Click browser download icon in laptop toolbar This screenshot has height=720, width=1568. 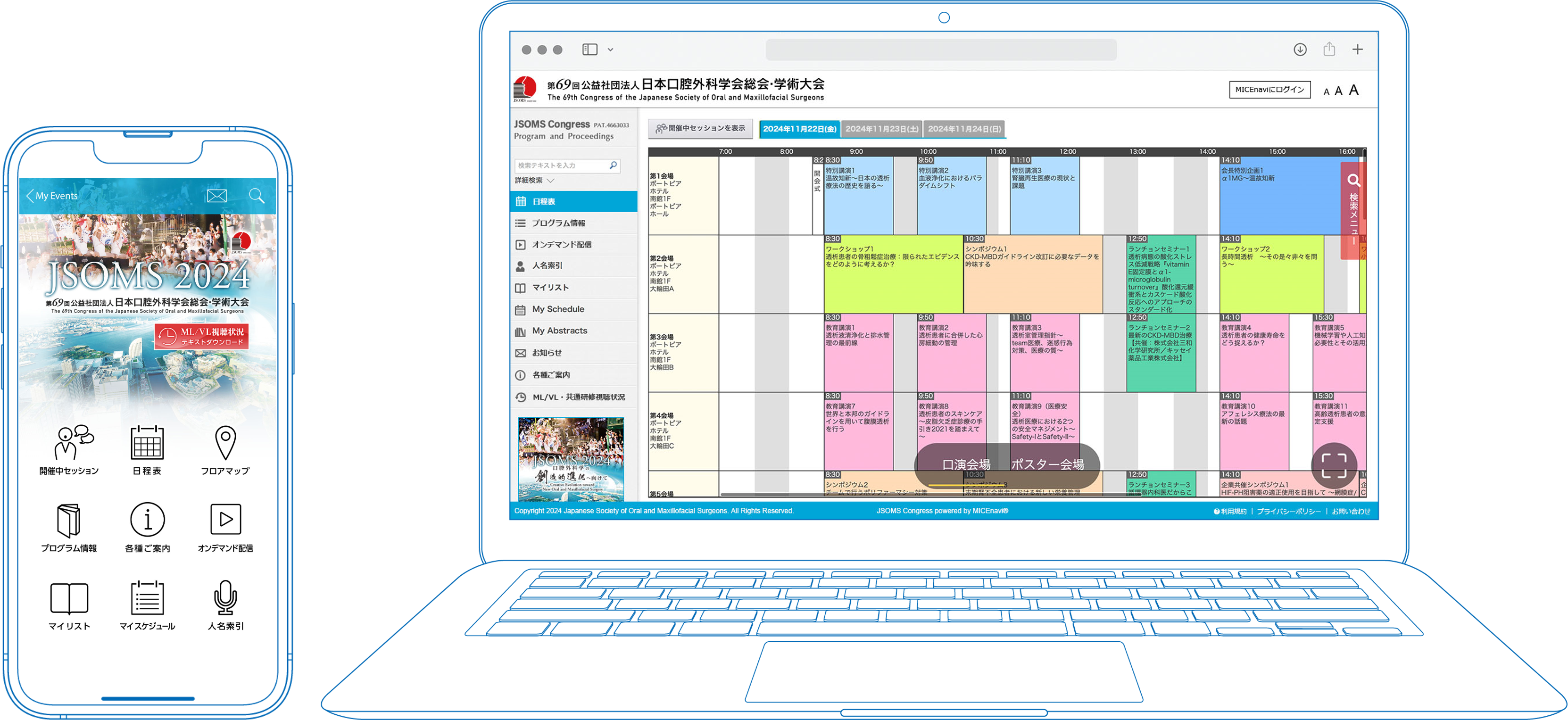pos(1300,50)
